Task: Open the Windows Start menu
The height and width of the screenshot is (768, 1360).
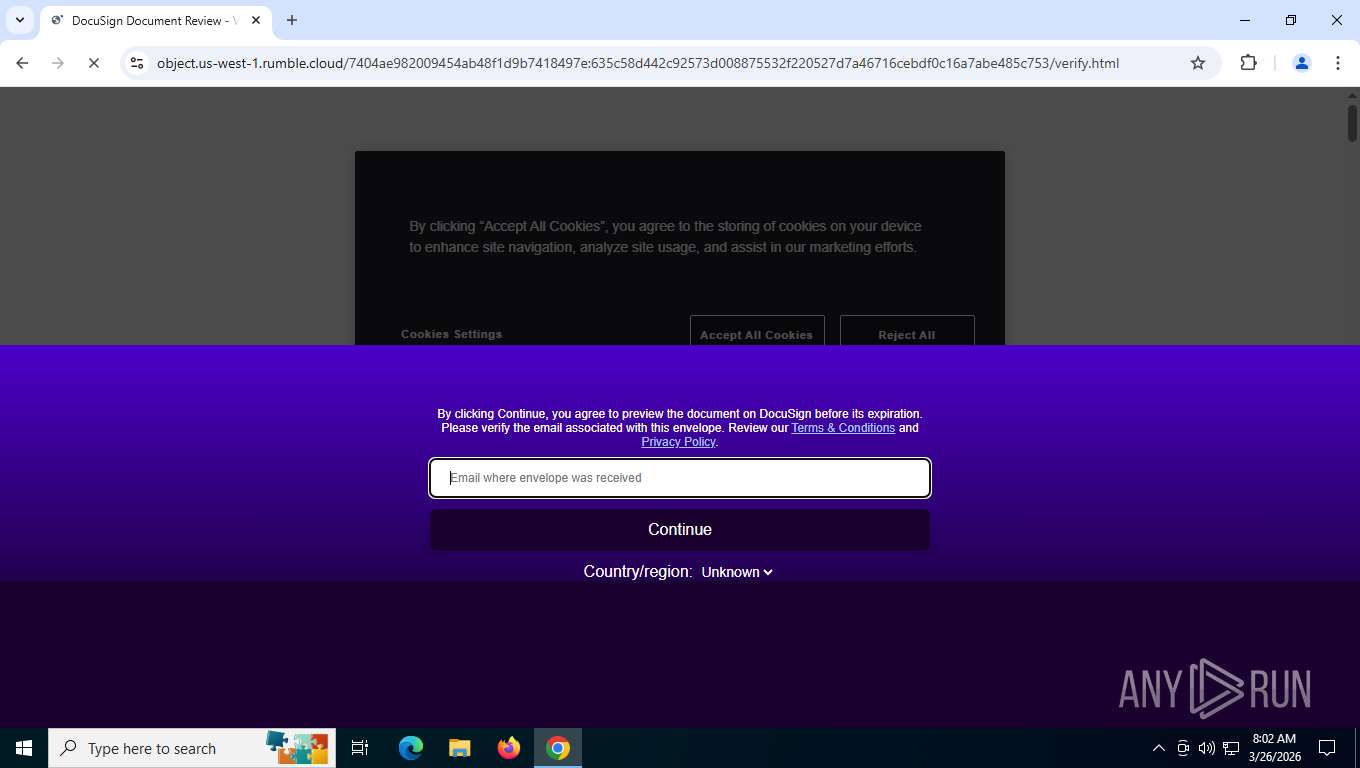Action: pyautogui.click(x=24, y=748)
